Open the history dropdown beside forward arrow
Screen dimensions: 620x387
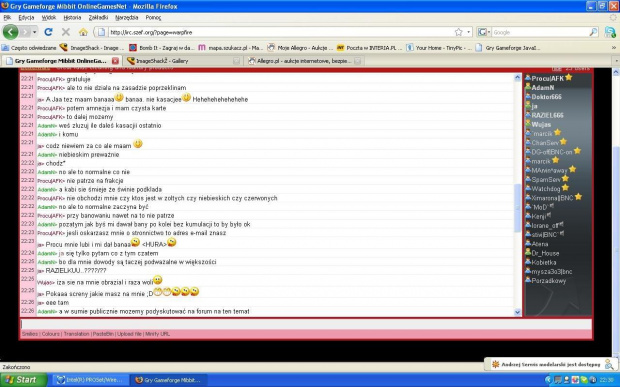34,32
